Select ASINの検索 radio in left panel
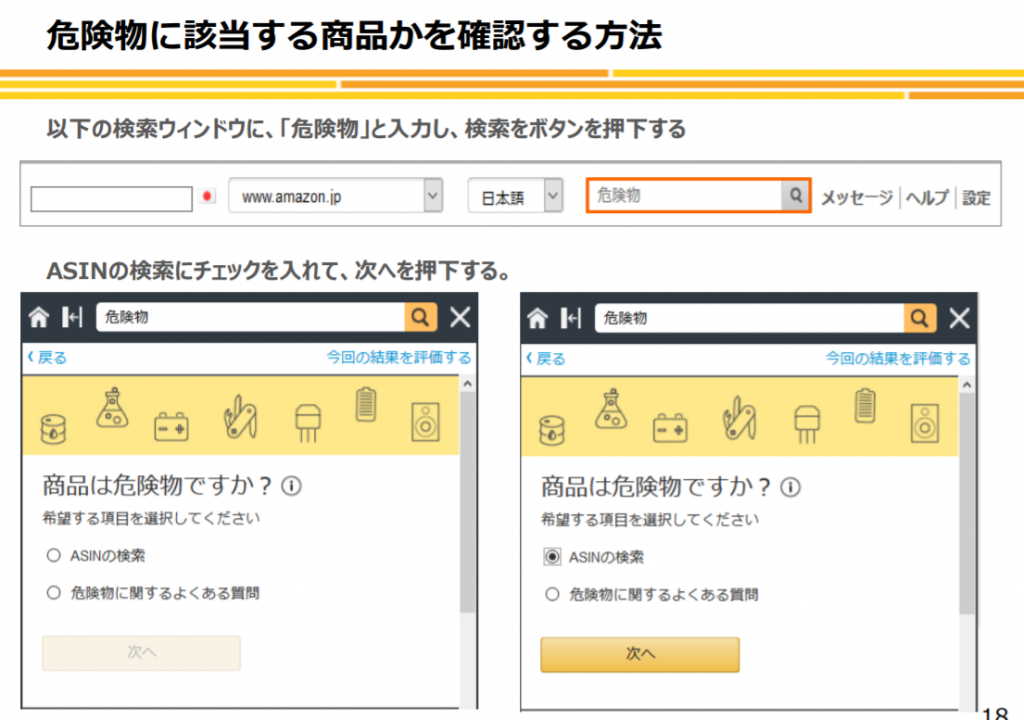Image resolution: width=1024 pixels, height=720 pixels. (x=54, y=556)
